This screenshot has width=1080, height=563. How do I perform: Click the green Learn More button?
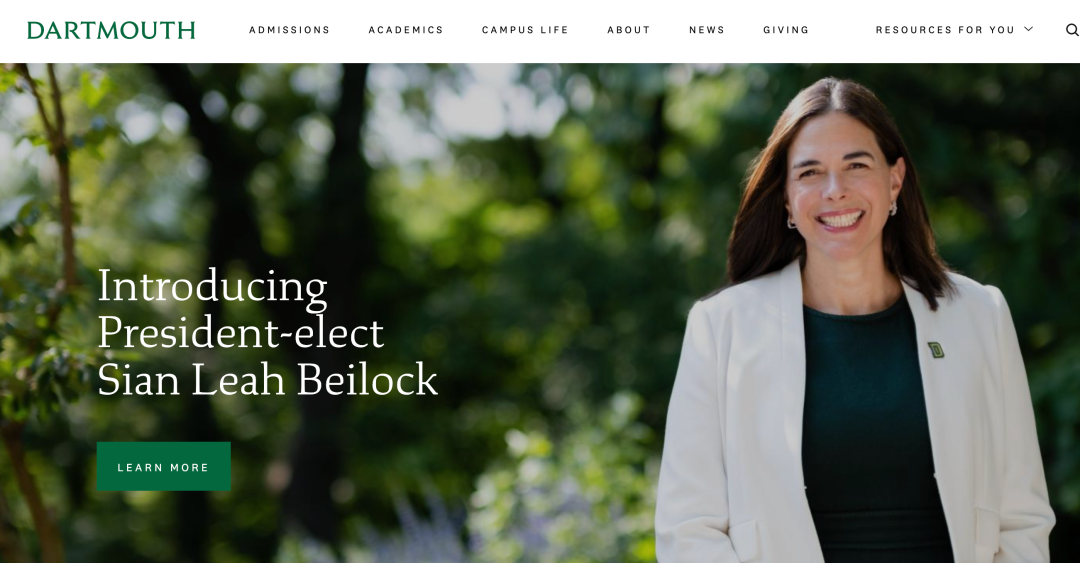pos(164,467)
